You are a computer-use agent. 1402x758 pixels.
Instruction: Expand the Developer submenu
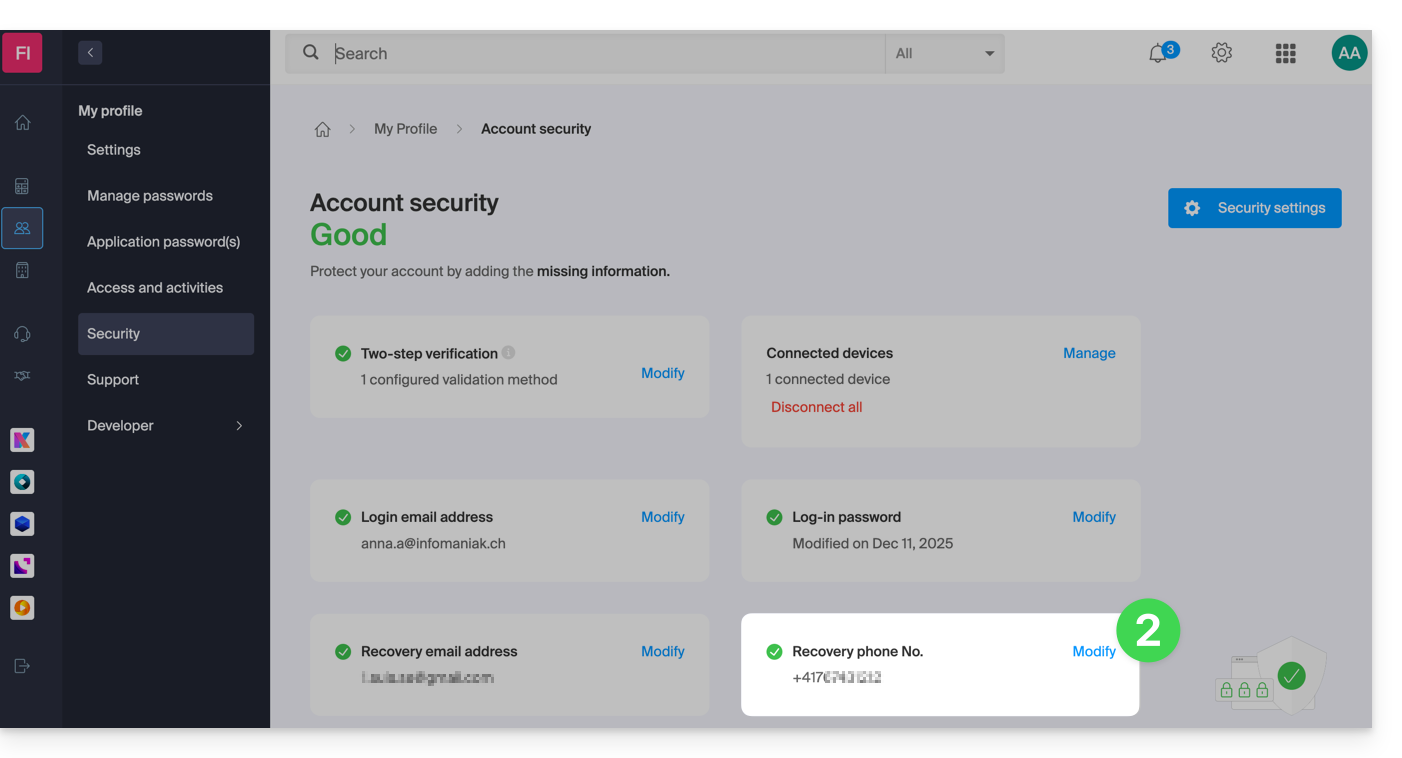(239, 426)
